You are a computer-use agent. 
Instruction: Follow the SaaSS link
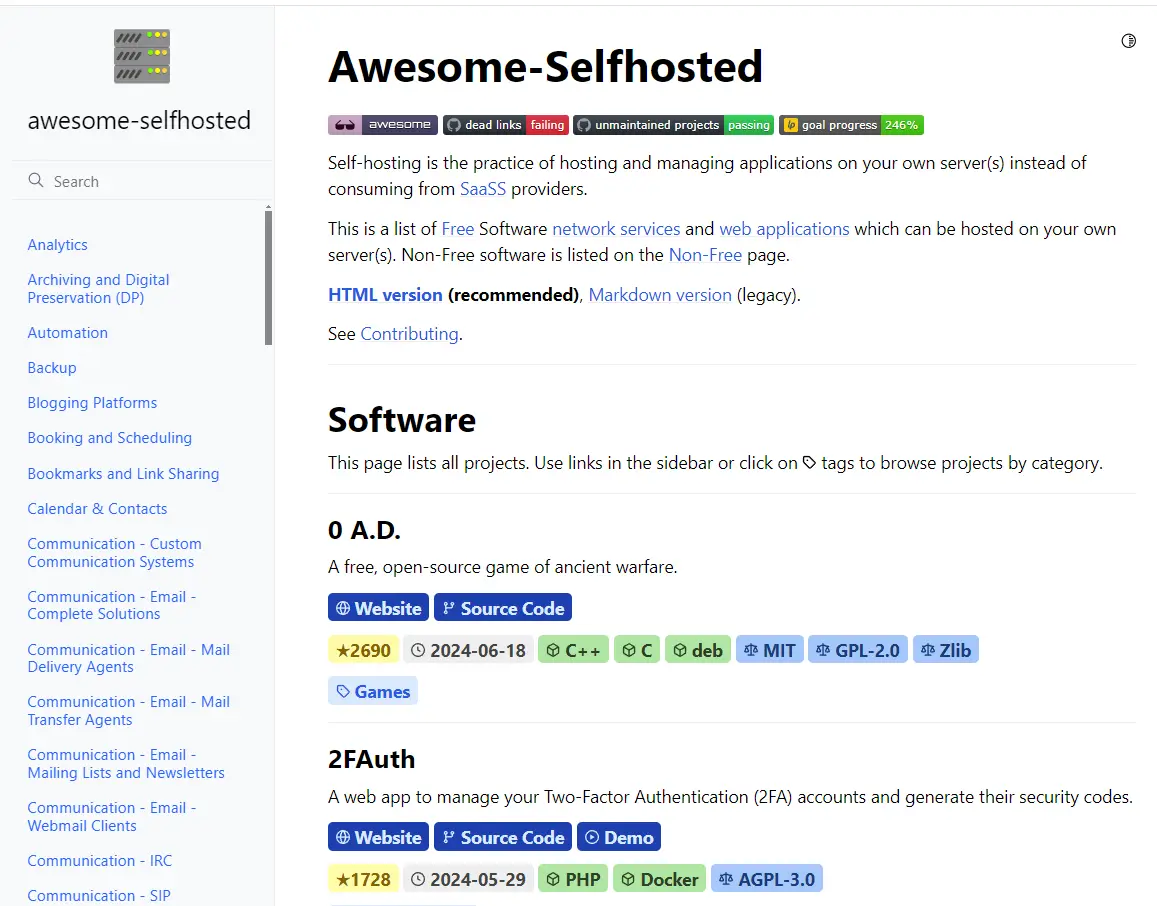tap(483, 189)
